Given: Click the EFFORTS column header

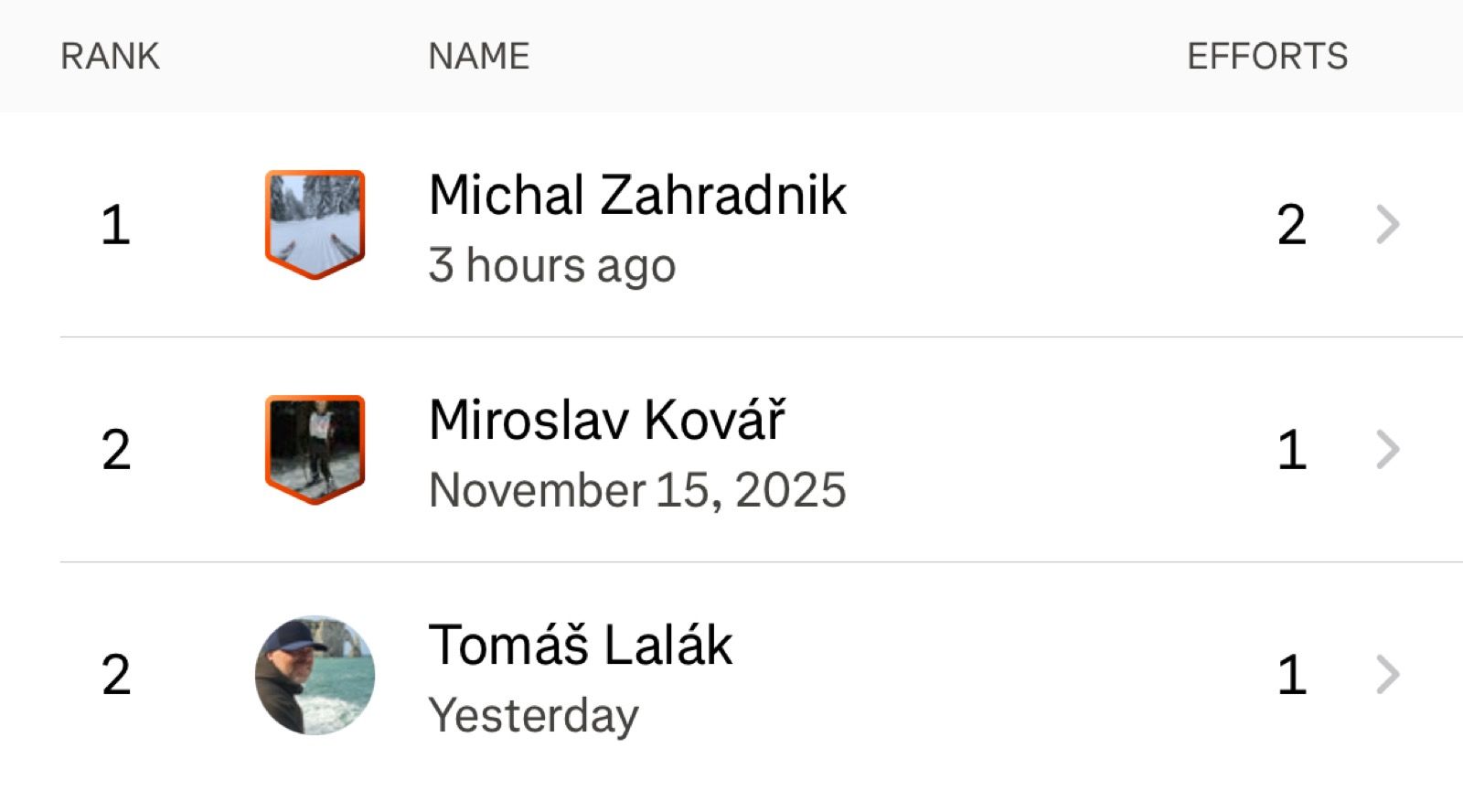Looking at the screenshot, I should tap(1266, 57).
